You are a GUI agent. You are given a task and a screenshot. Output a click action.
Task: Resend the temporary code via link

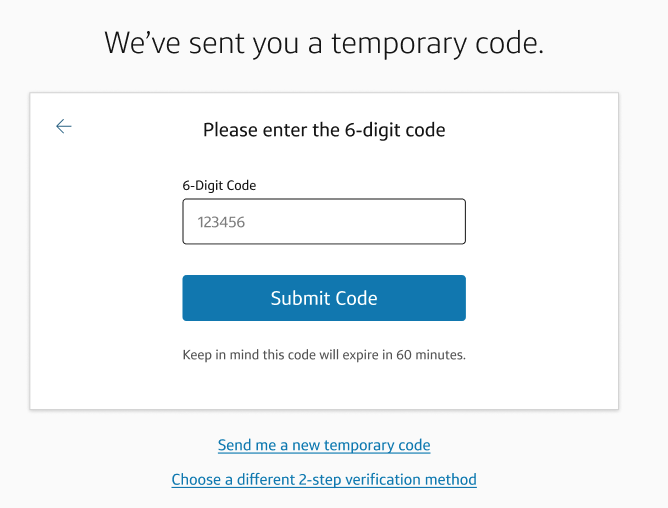(324, 445)
